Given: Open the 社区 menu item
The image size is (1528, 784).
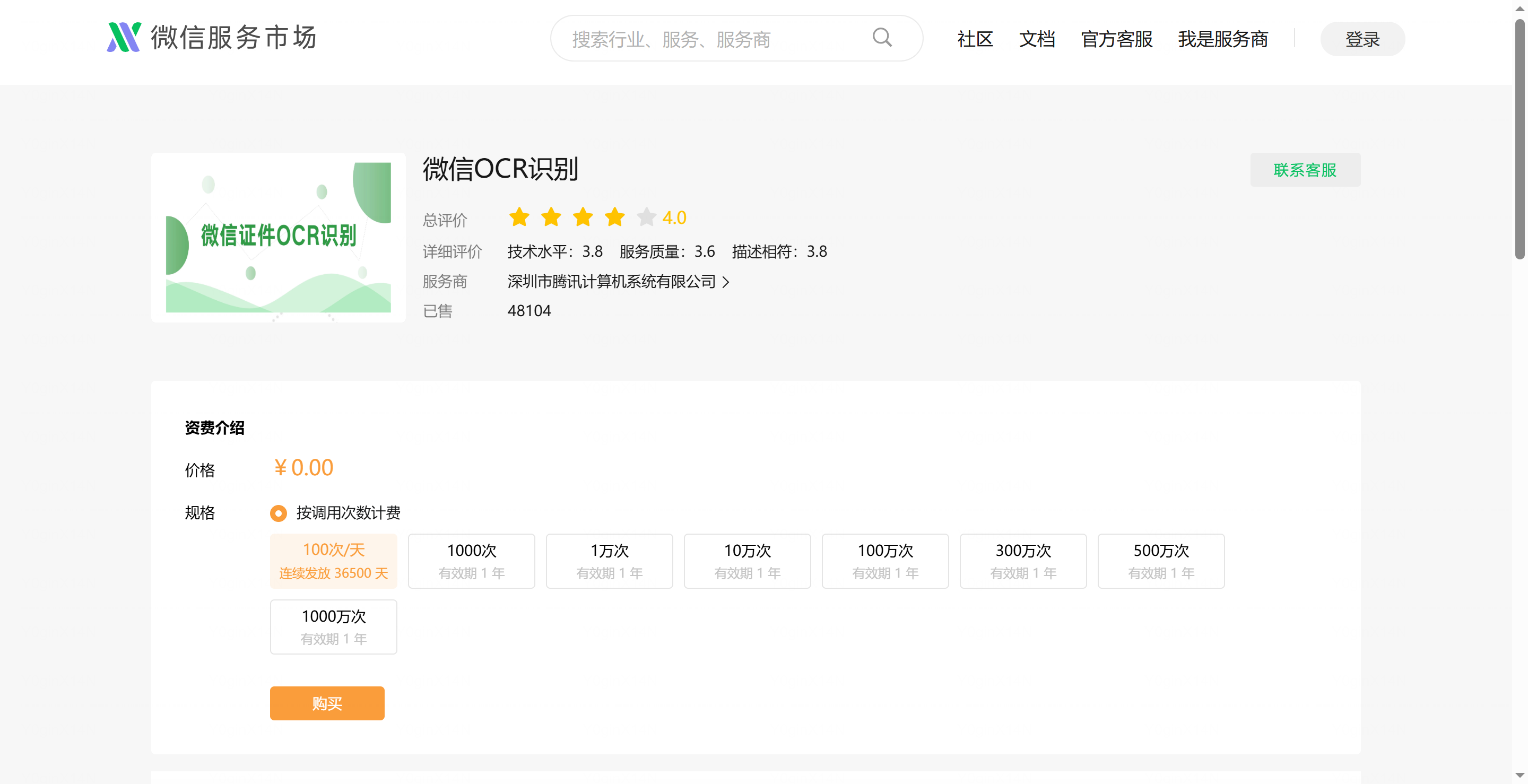Looking at the screenshot, I should tap(975, 39).
